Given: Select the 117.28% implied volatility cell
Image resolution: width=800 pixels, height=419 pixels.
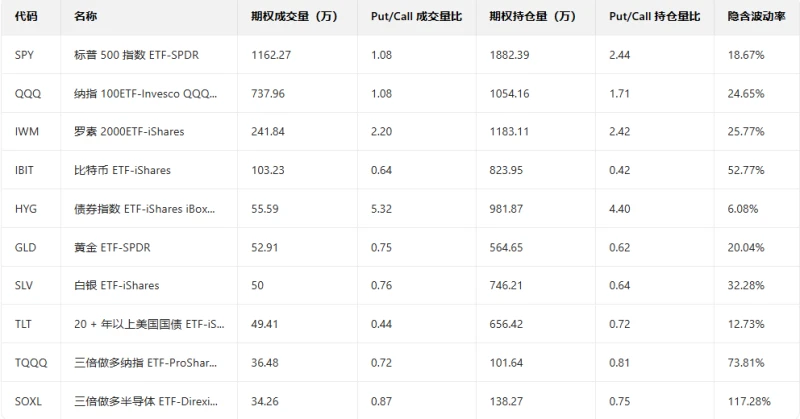Looking at the screenshot, I should click(x=751, y=400).
